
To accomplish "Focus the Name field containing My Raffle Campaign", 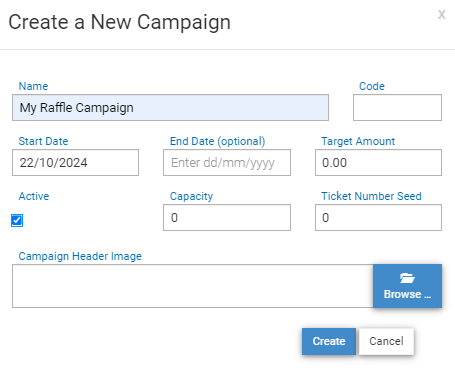I will (170, 108).
